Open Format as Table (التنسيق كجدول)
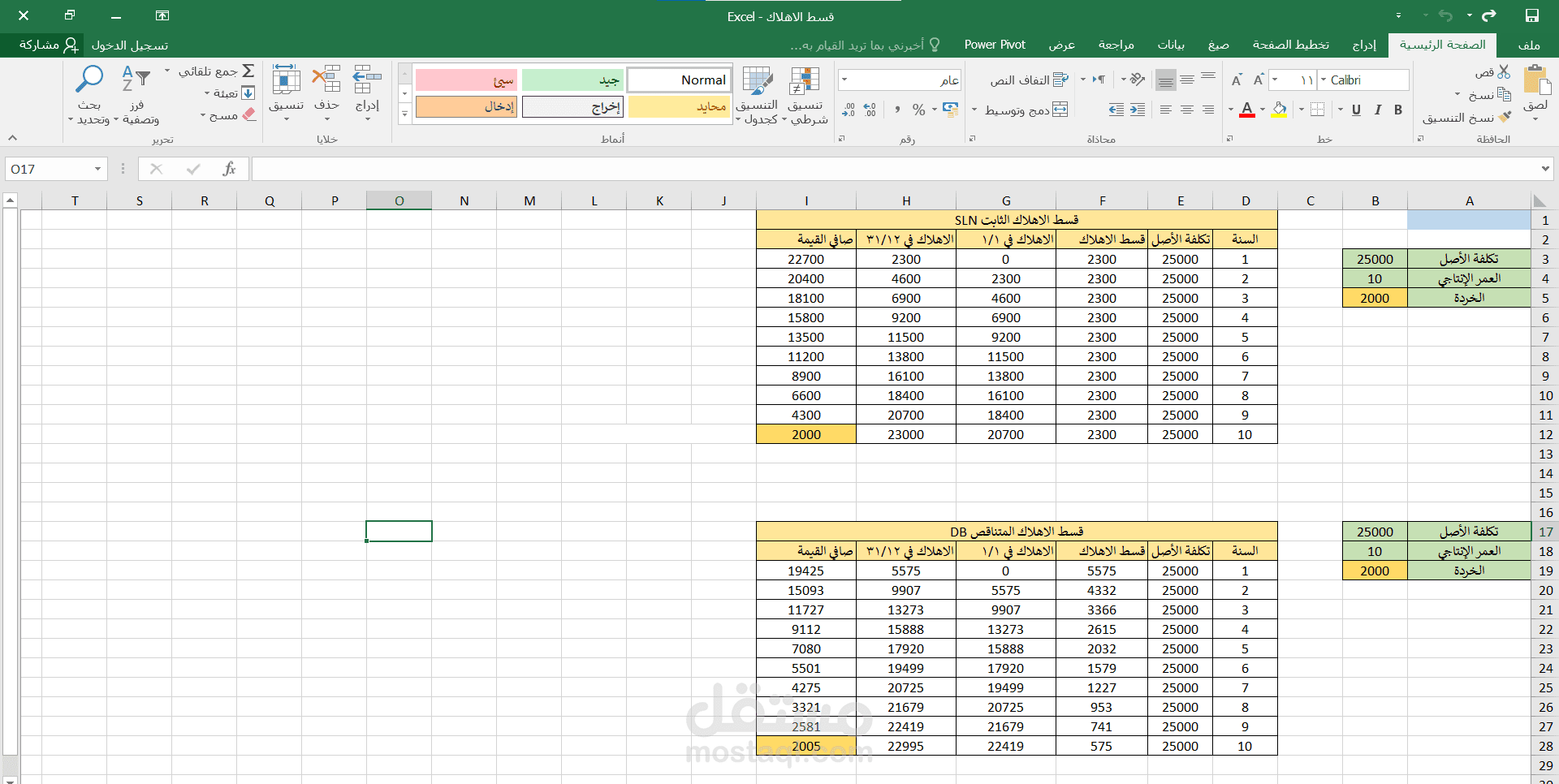1559x784 pixels. click(757, 95)
